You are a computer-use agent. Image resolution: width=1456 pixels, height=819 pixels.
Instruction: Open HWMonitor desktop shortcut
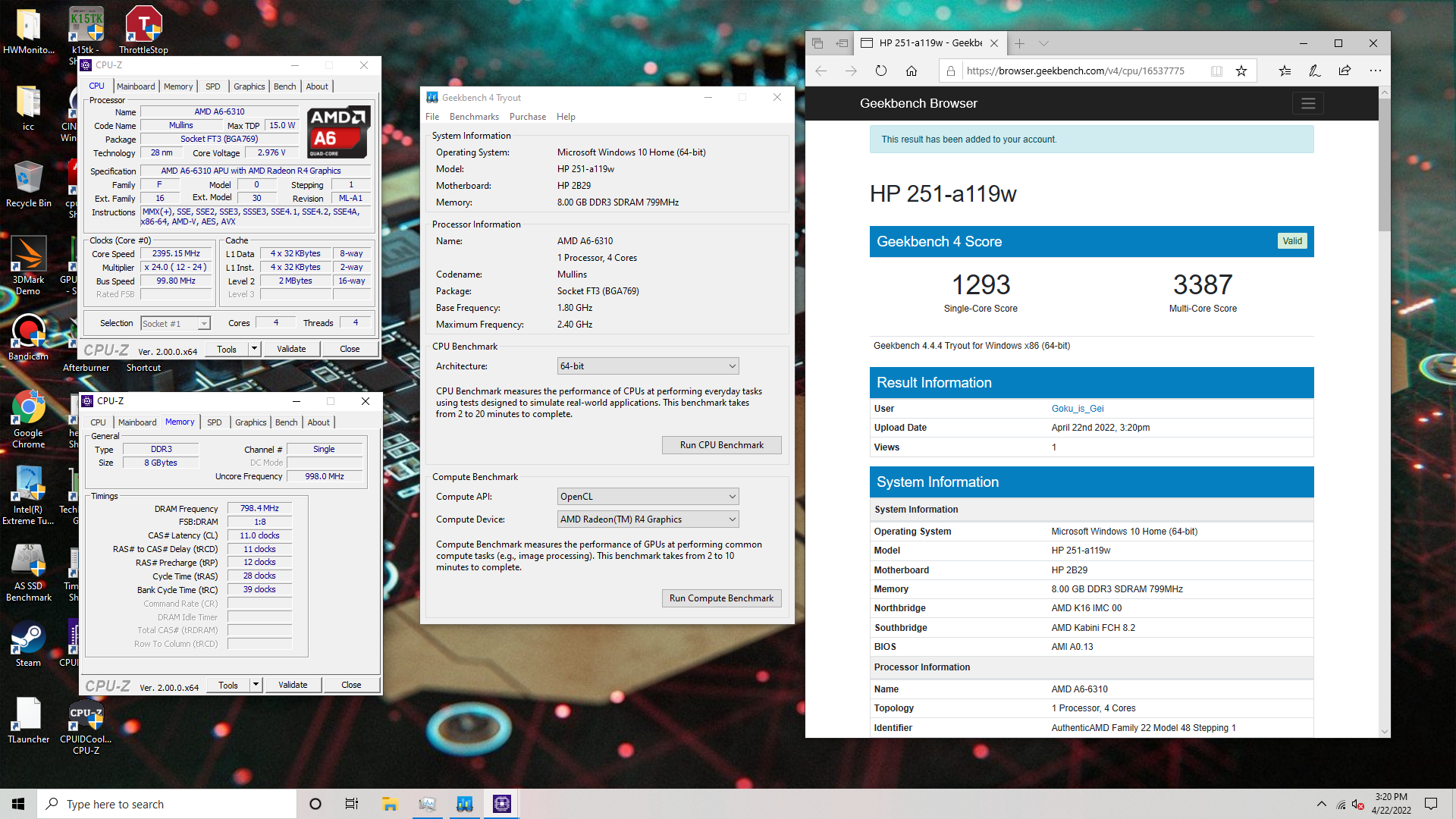pos(29,30)
